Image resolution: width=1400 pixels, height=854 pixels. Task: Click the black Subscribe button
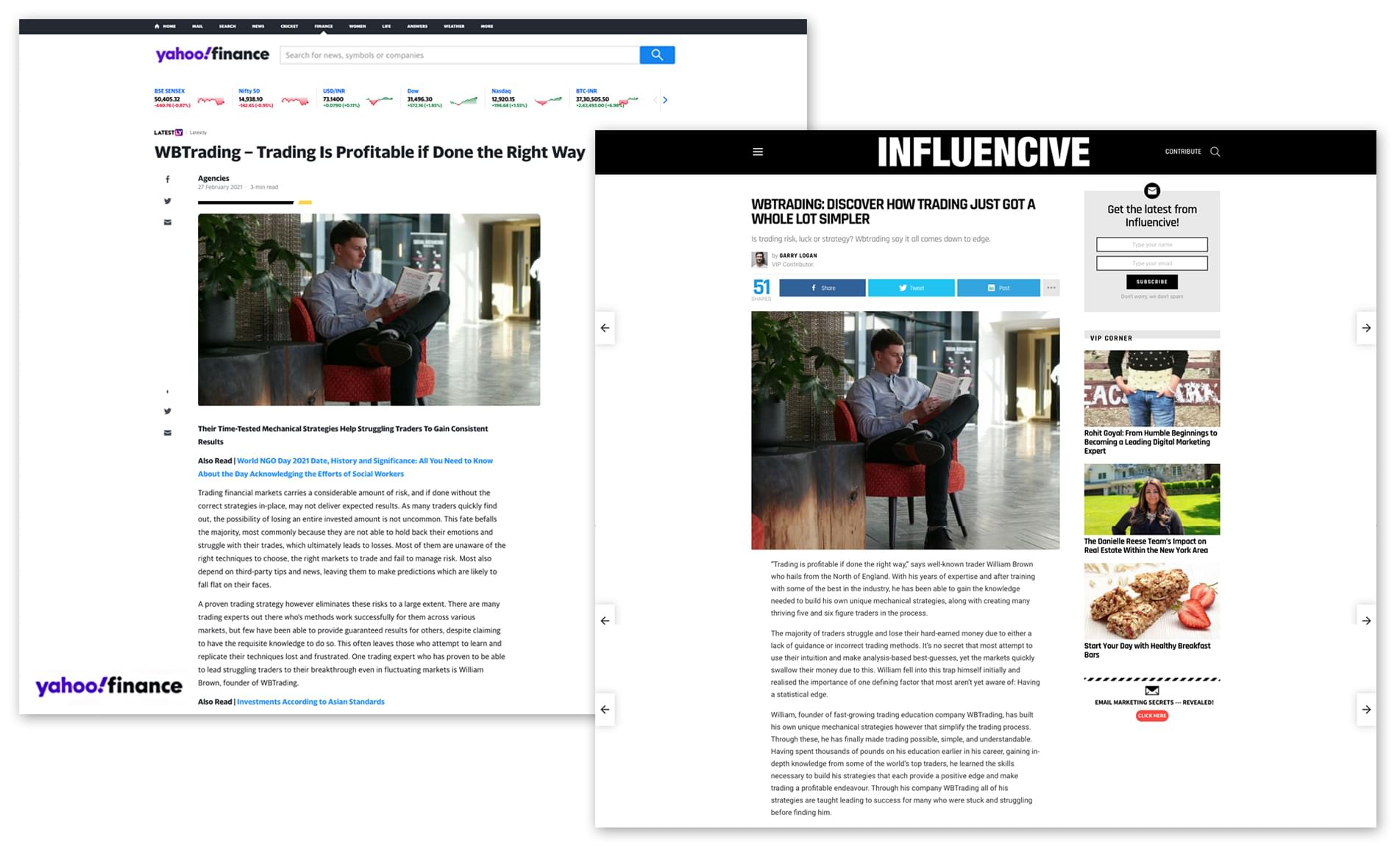point(1152,282)
